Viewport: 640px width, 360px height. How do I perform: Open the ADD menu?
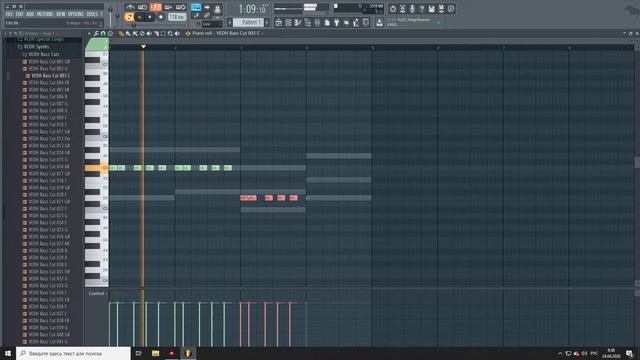click(x=30, y=14)
